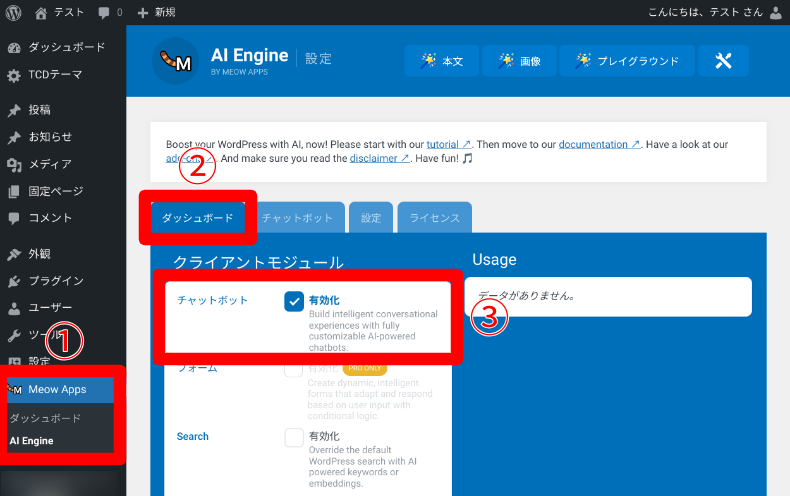Click the magic wand icon on プレイグラウンド

[583, 61]
